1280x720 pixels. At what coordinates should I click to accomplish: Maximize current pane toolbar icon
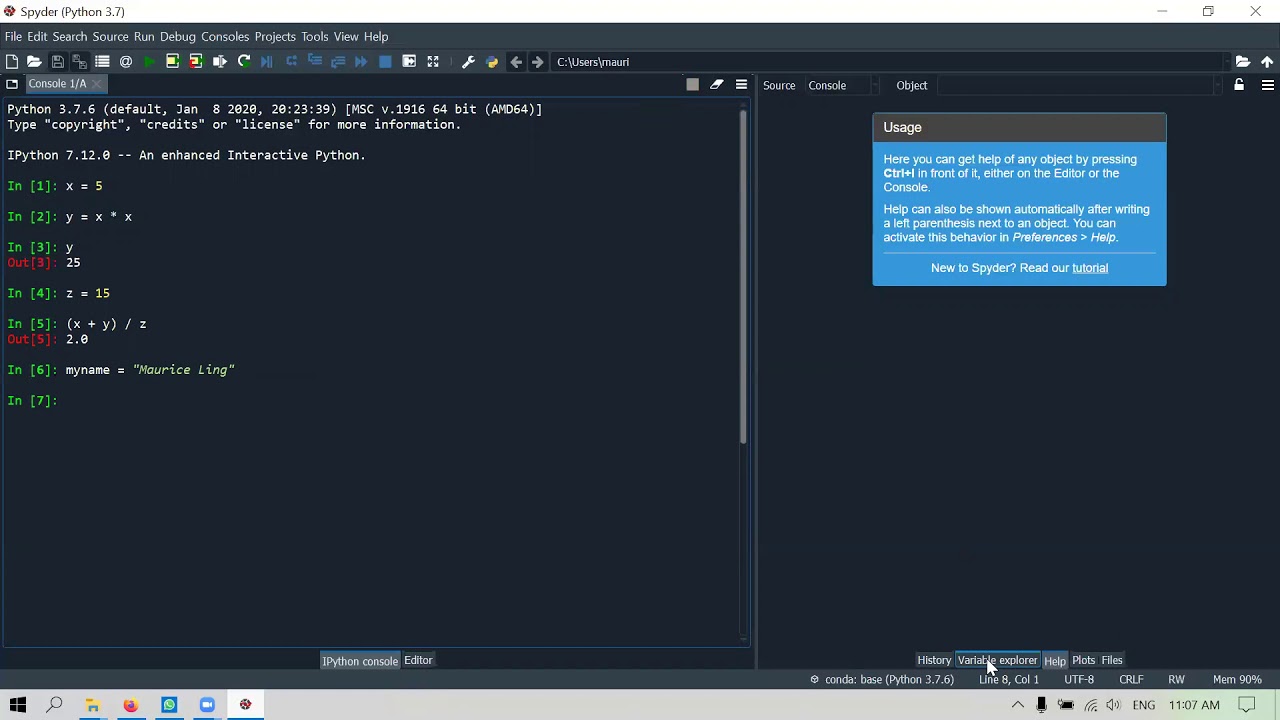pos(409,62)
